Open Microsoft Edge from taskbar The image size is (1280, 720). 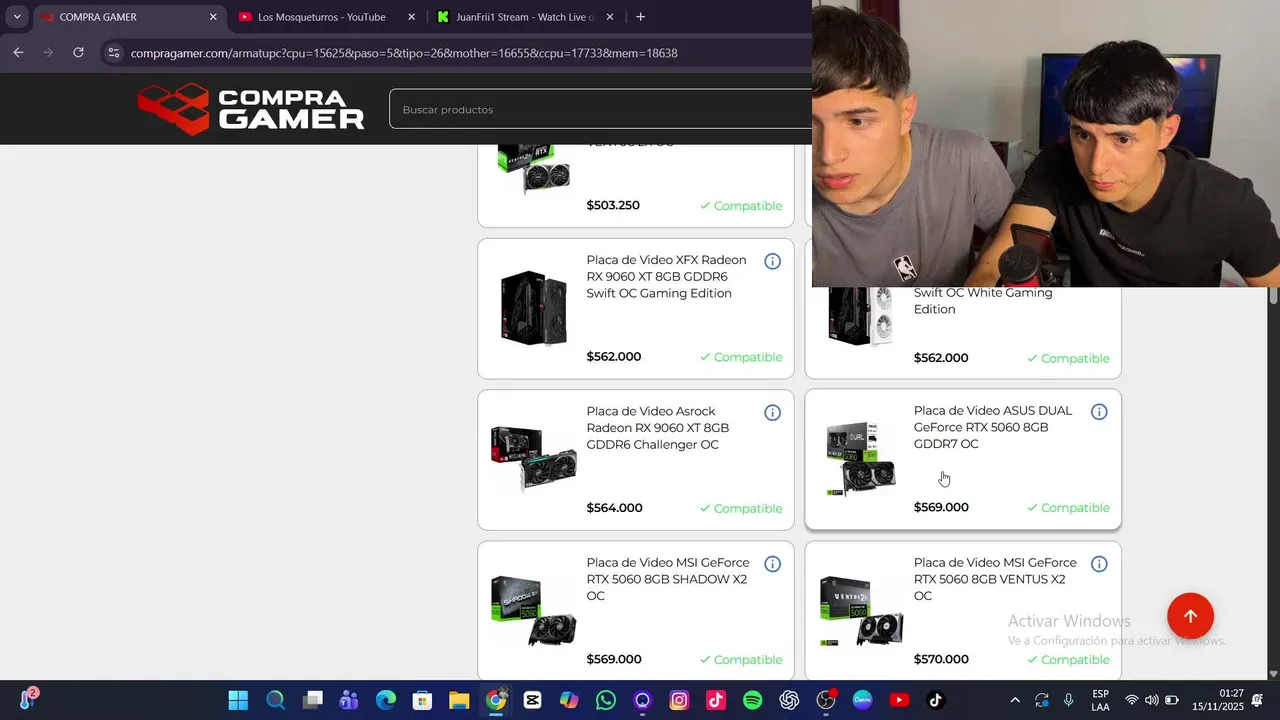click(x=386, y=700)
